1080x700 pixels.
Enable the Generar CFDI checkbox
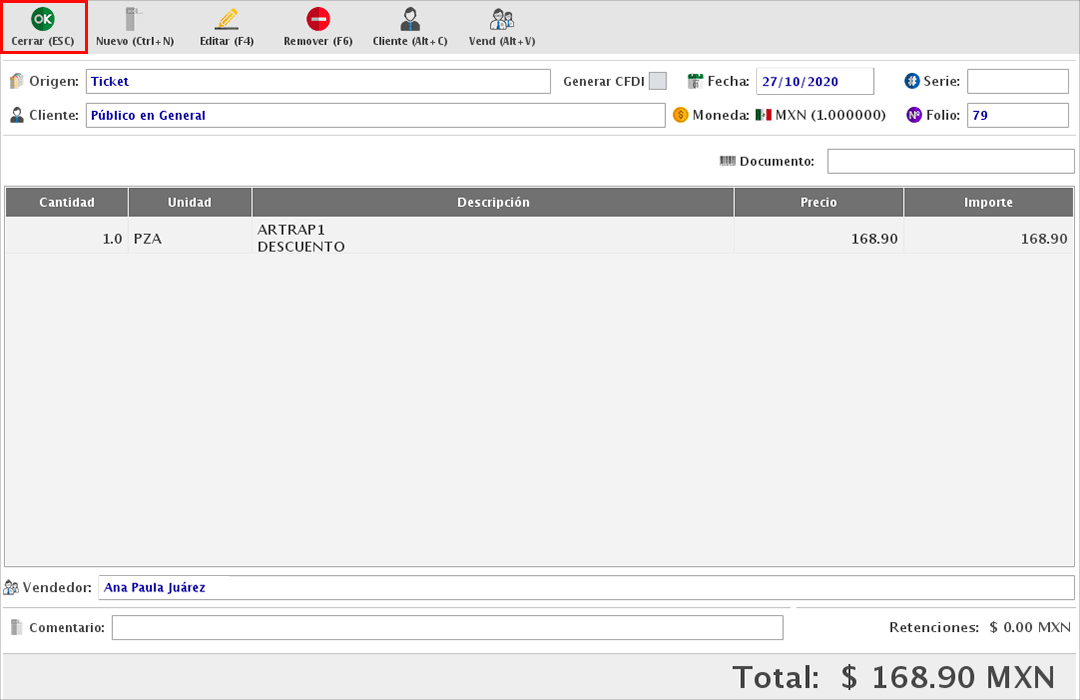pyautogui.click(x=657, y=81)
